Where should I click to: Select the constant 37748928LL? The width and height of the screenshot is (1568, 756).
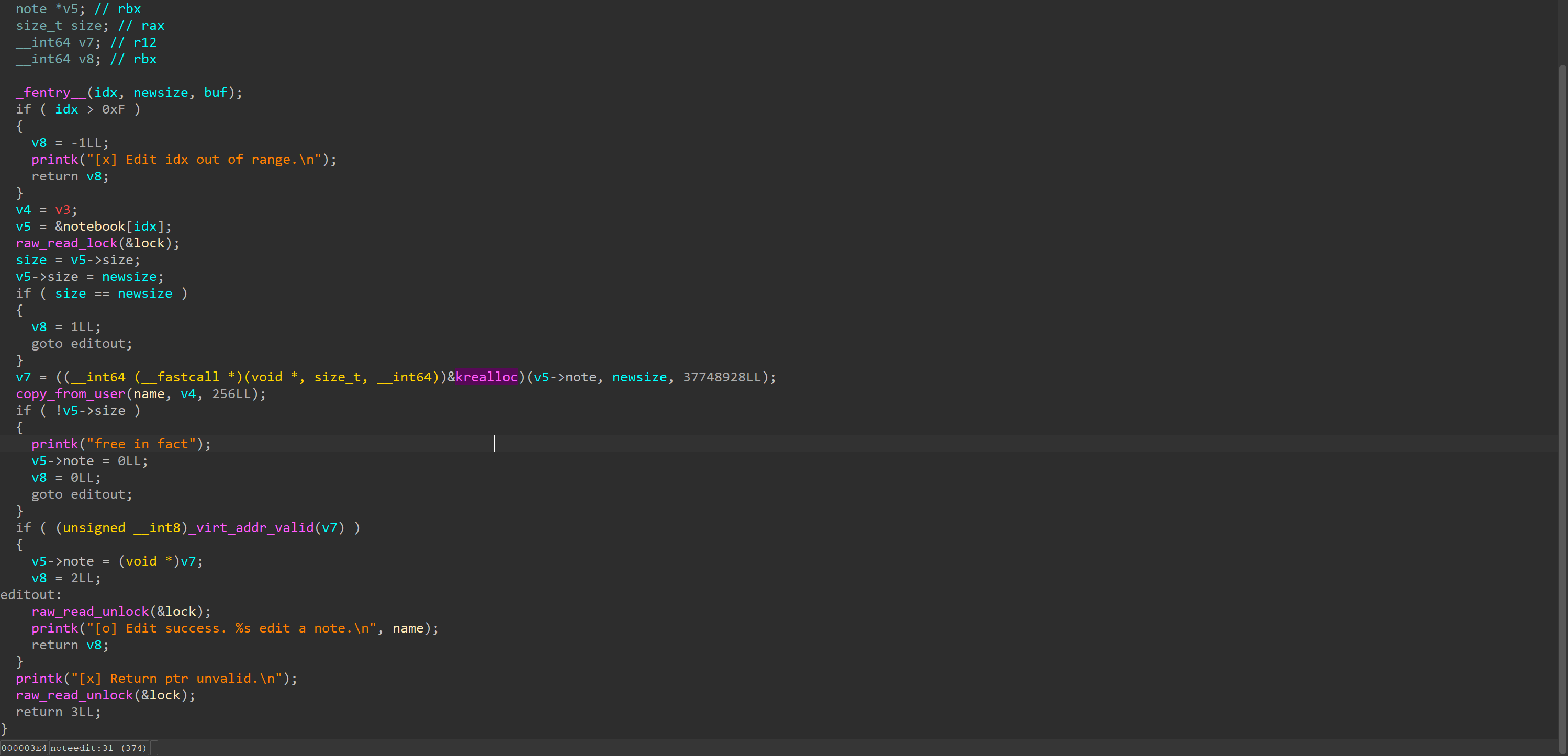coord(722,377)
